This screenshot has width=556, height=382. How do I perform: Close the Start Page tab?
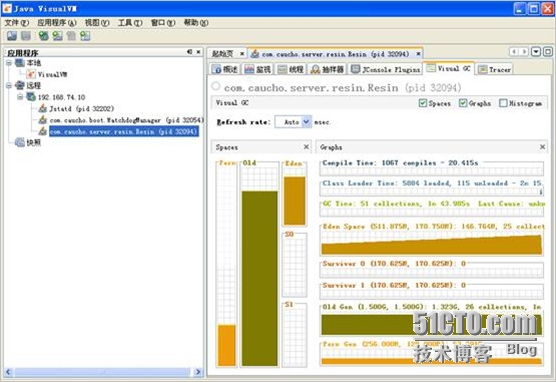point(242,54)
